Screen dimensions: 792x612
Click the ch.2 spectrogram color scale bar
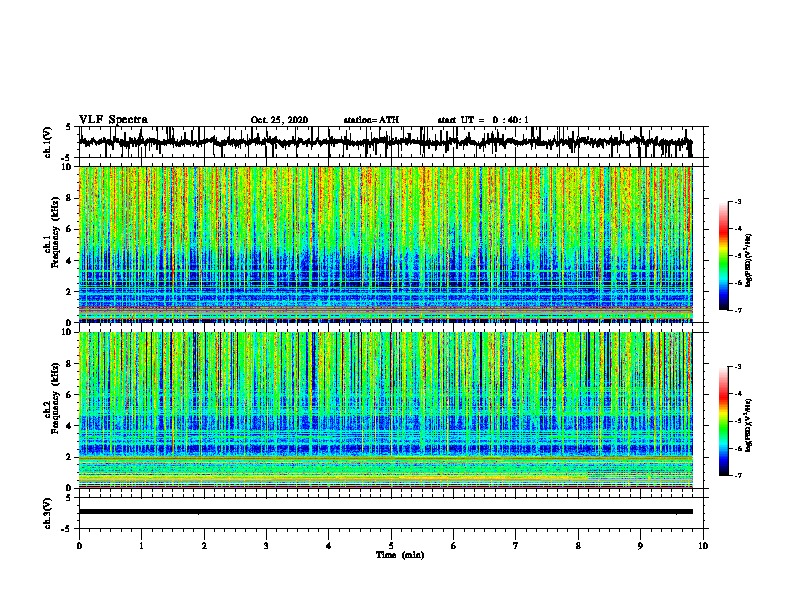point(723,421)
